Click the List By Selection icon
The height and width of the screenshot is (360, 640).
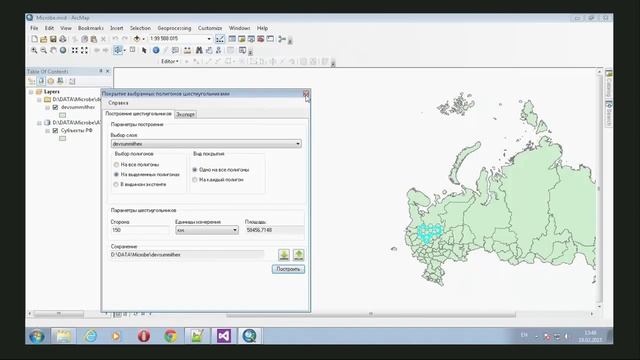pyautogui.click(x=60, y=81)
